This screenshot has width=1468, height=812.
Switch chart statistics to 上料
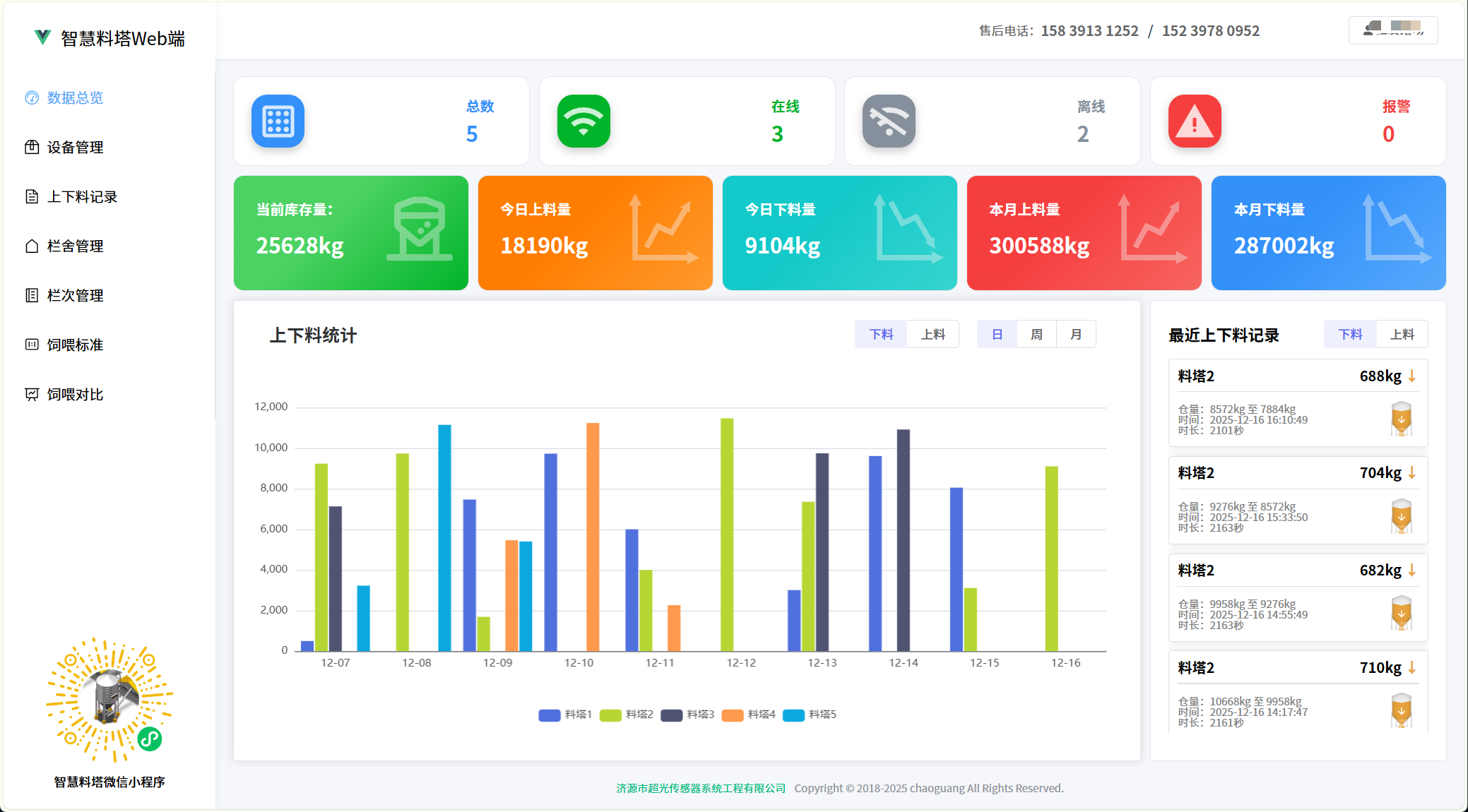(x=933, y=335)
